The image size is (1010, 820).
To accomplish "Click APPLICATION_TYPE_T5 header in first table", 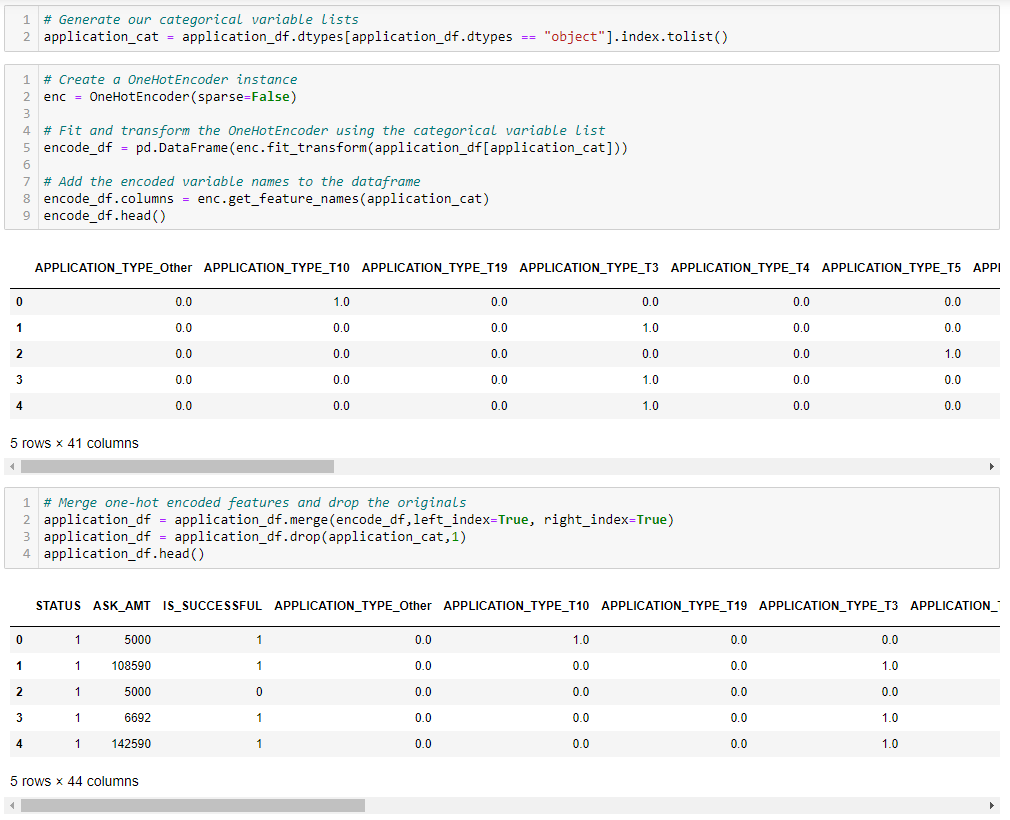I will pyautogui.click(x=891, y=268).
